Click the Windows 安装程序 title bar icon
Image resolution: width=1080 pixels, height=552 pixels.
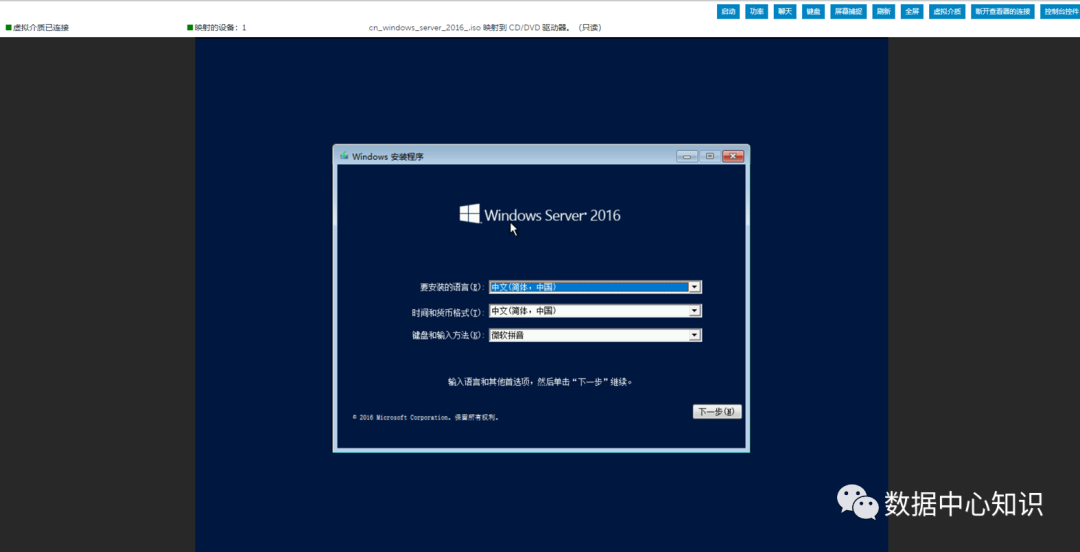point(344,156)
